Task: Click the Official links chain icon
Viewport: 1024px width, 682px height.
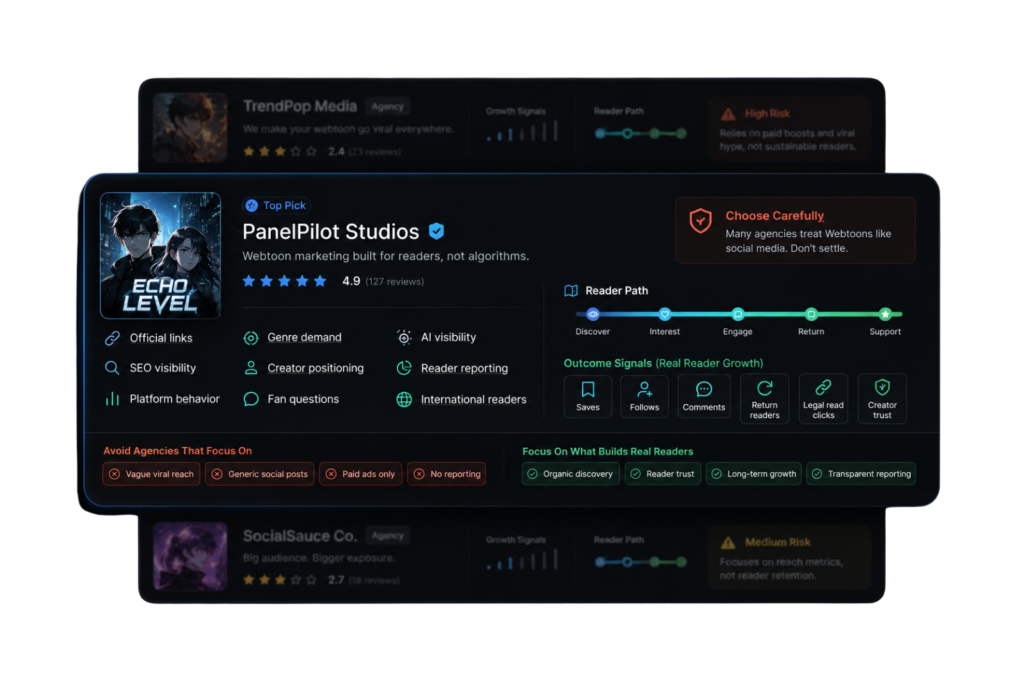Action: 112,338
